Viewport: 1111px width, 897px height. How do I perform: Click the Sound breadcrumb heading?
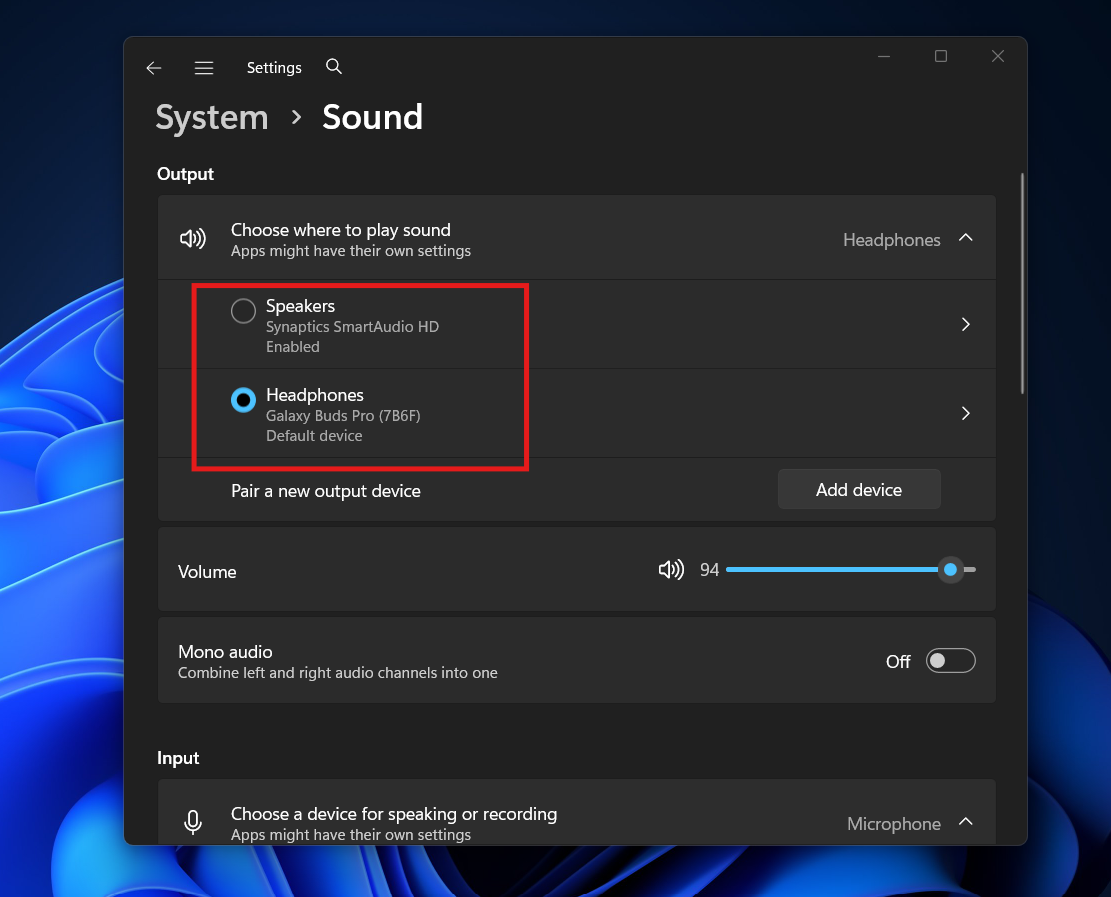pyautogui.click(x=371, y=117)
